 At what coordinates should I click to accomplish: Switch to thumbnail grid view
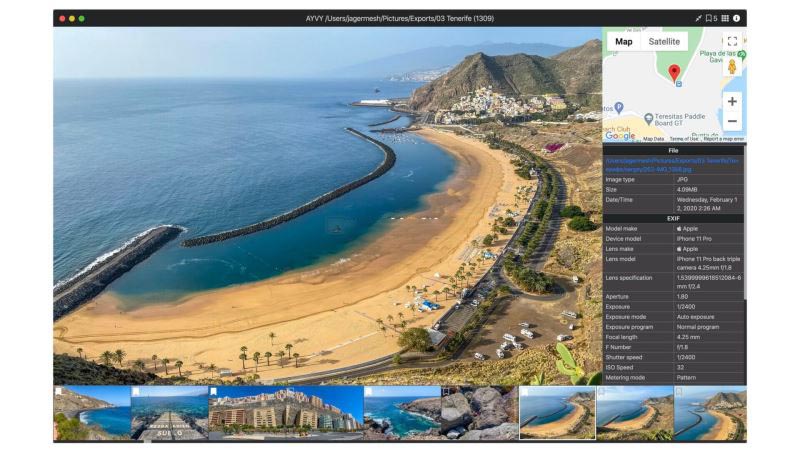click(725, 18)
